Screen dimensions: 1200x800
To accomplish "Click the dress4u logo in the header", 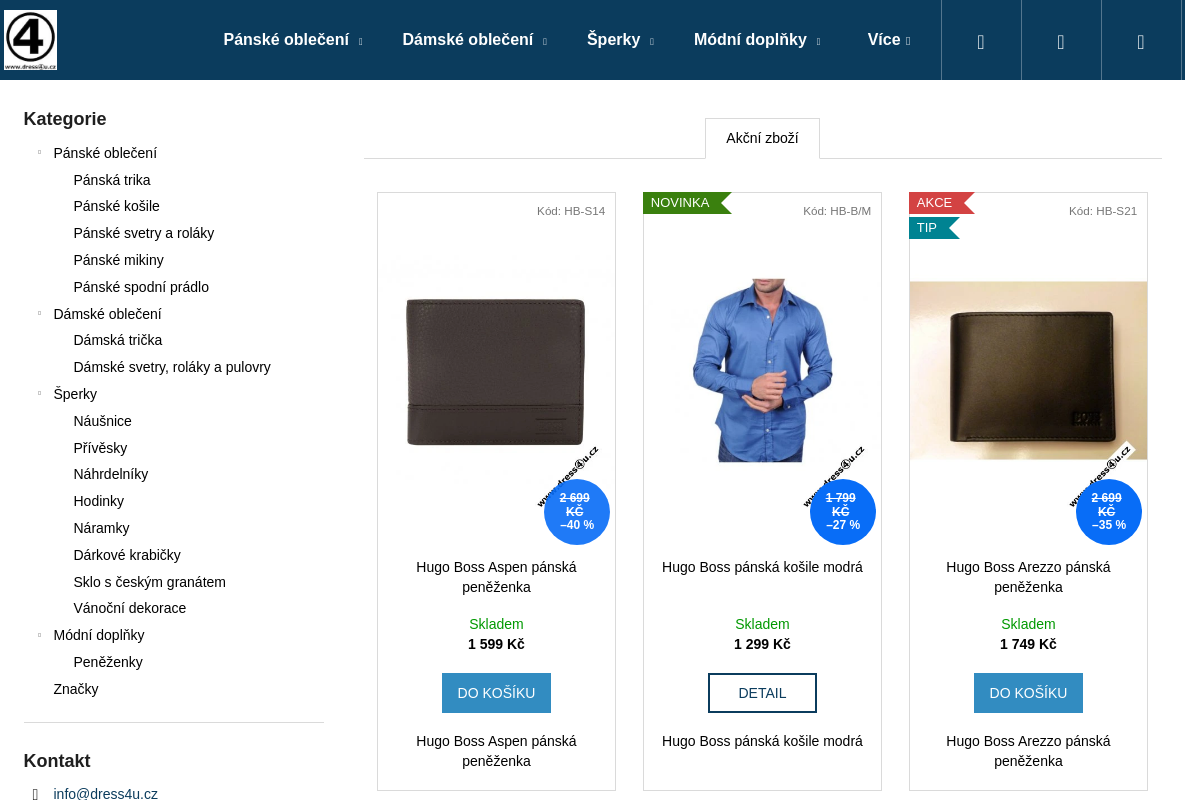I will point(30,40).
